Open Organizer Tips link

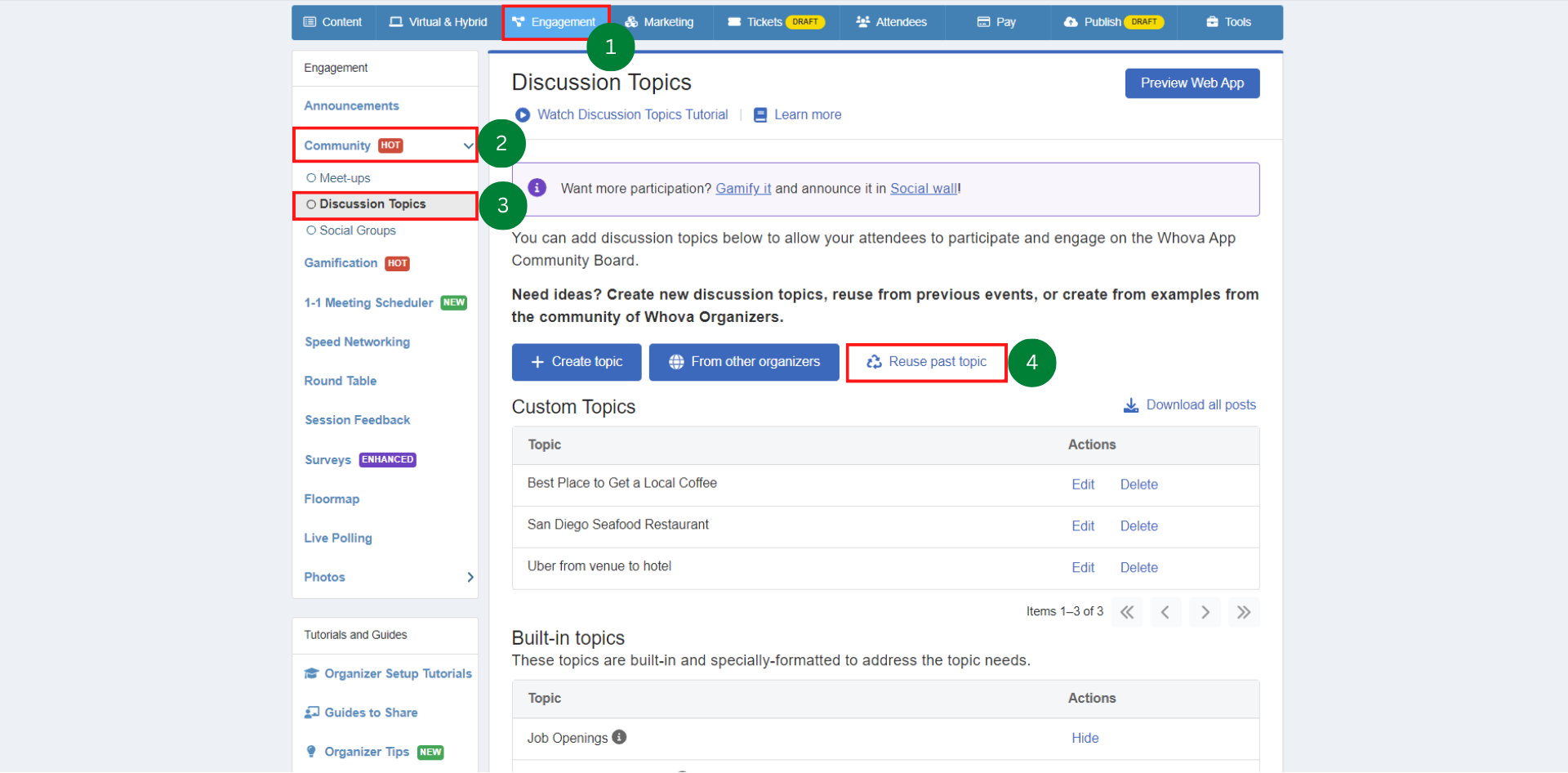click(x=367, y=753)
